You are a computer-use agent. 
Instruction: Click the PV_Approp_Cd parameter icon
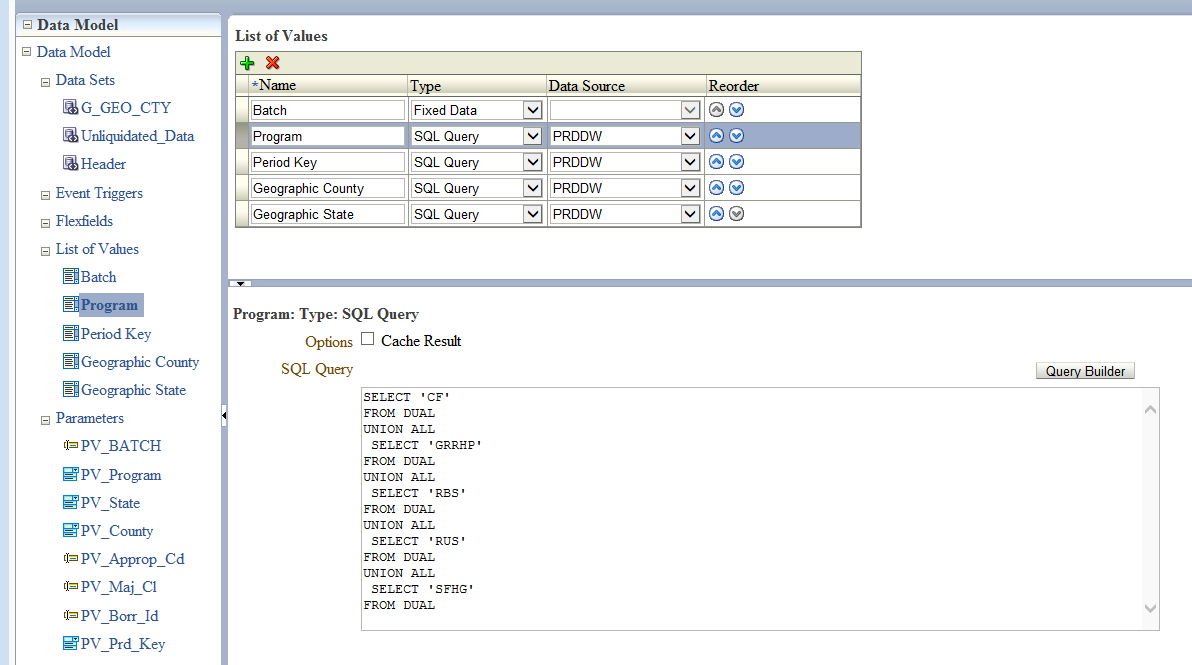tap(71, 559)
